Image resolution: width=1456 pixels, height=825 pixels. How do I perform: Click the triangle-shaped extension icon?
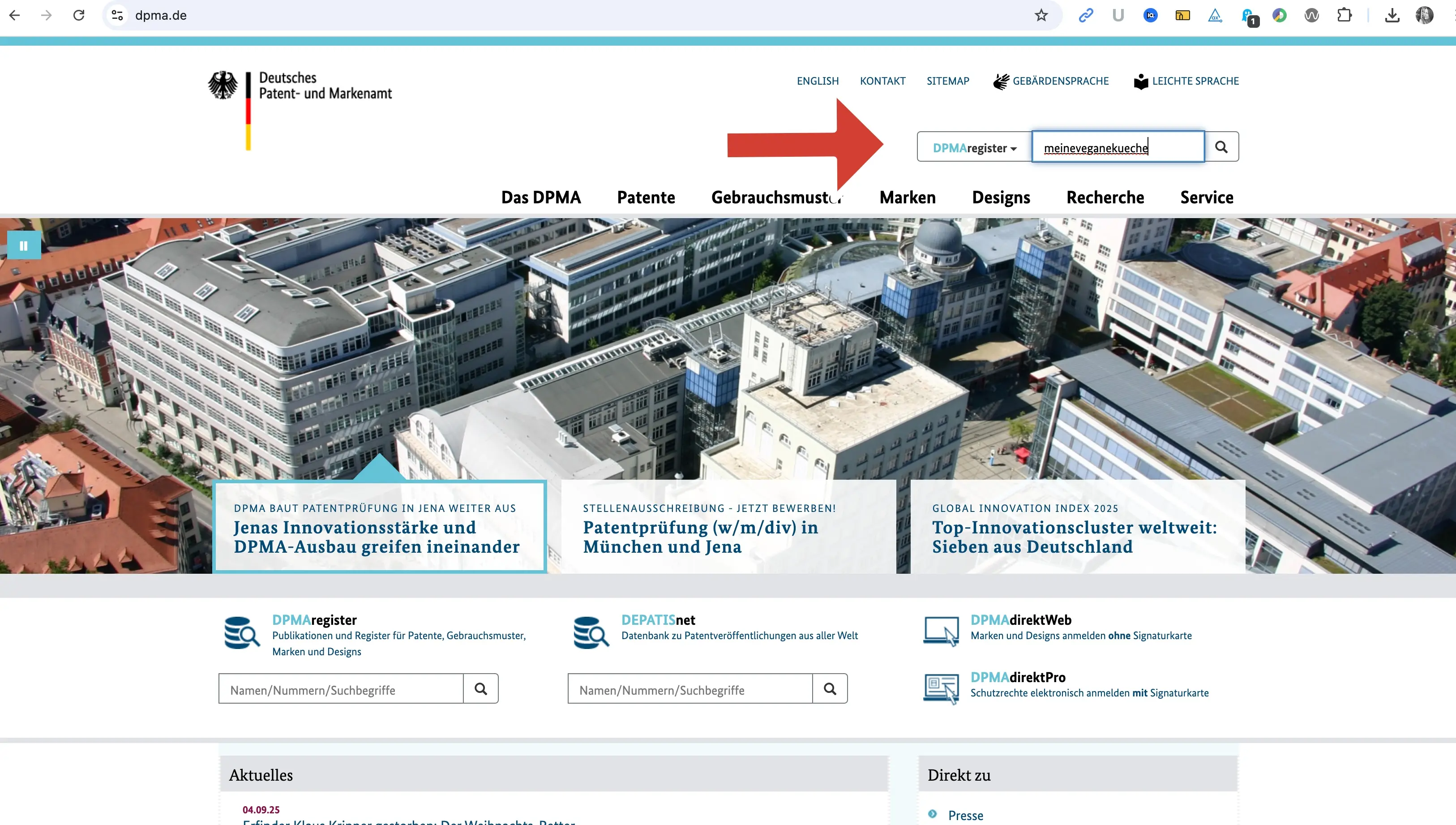coord(1215,15)
